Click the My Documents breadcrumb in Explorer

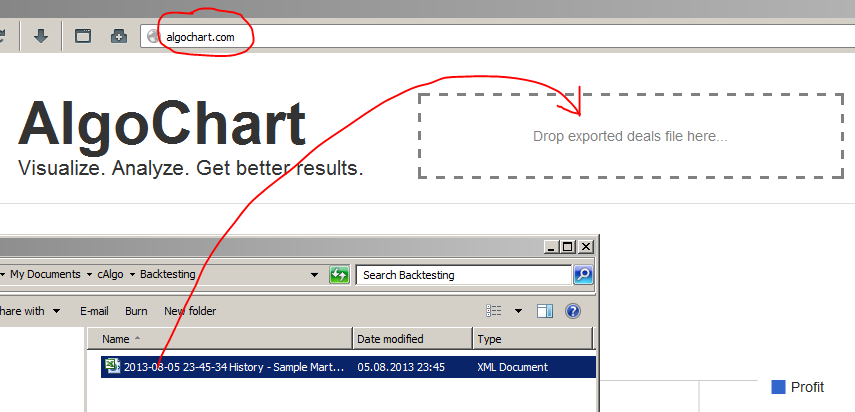tap(45, 274)
